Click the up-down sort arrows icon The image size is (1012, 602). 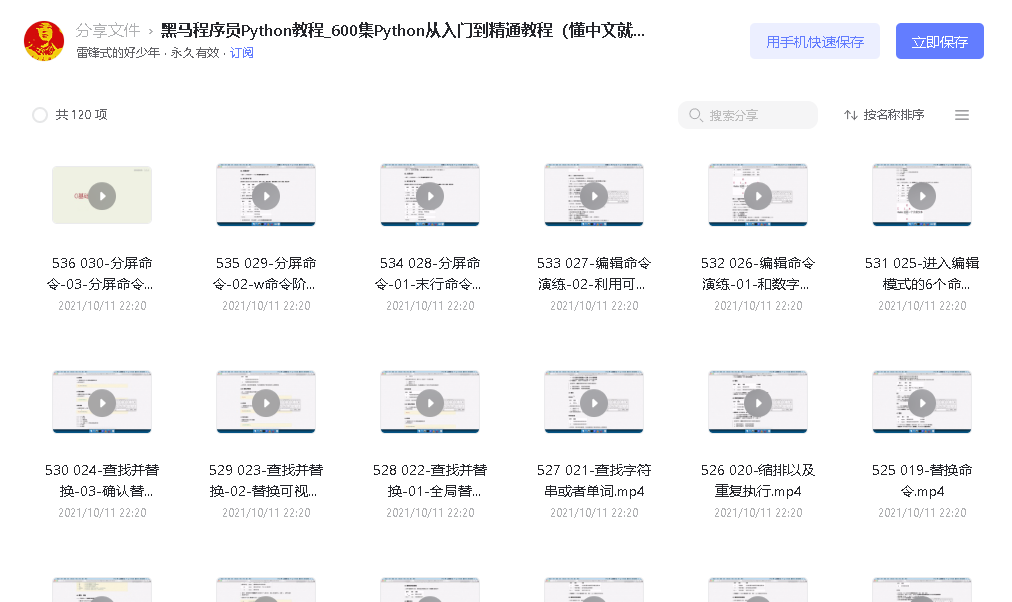coord(848,115)
